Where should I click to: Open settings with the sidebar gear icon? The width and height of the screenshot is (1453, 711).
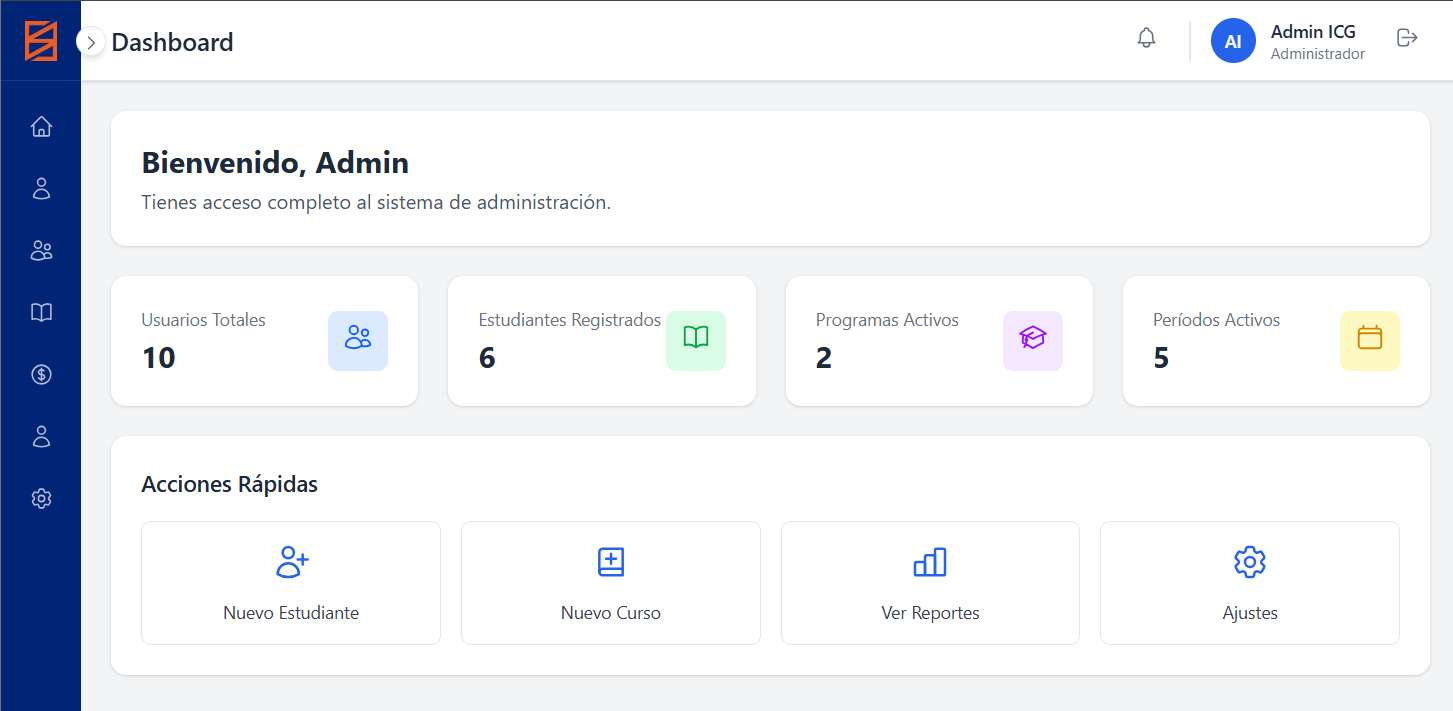coord(41,498)
